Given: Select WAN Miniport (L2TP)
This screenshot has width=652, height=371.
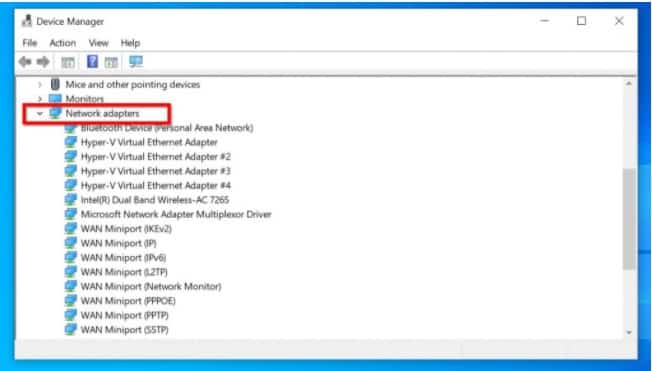Looking at the screenshot, I should (124, 272).
